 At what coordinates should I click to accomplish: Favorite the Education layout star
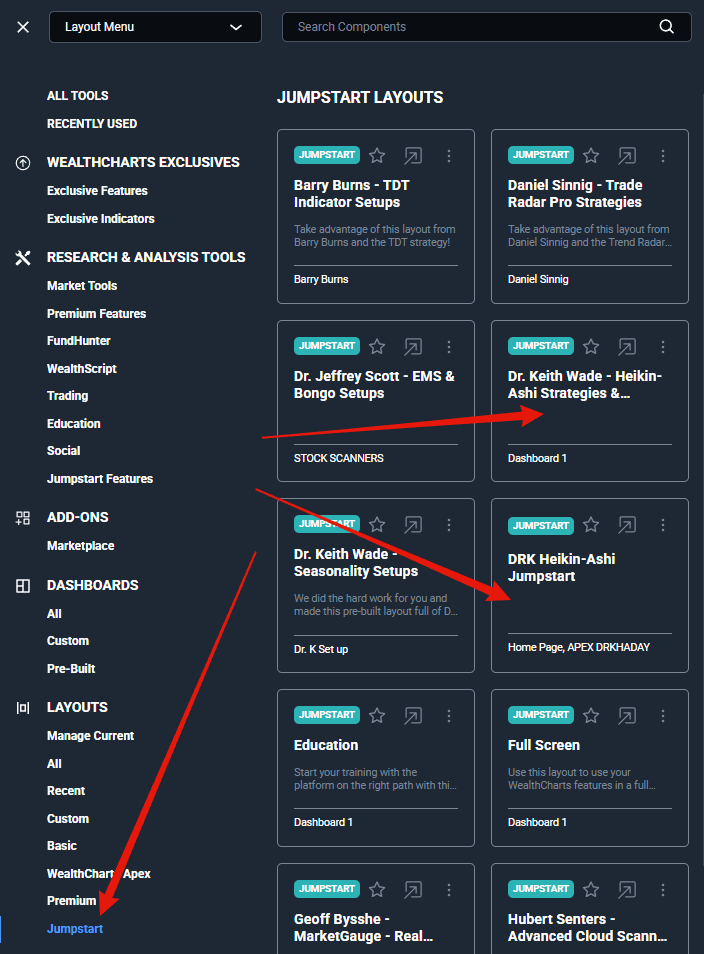click(377, 716)
